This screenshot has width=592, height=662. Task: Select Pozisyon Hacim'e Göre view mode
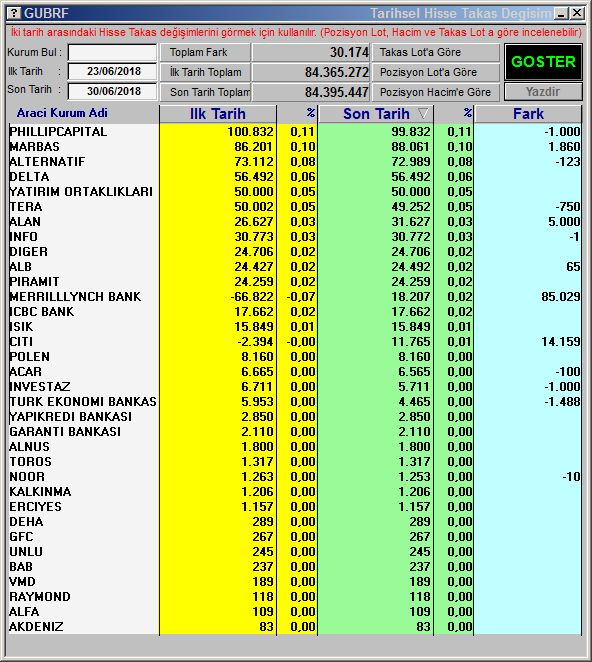pos(436,92)
